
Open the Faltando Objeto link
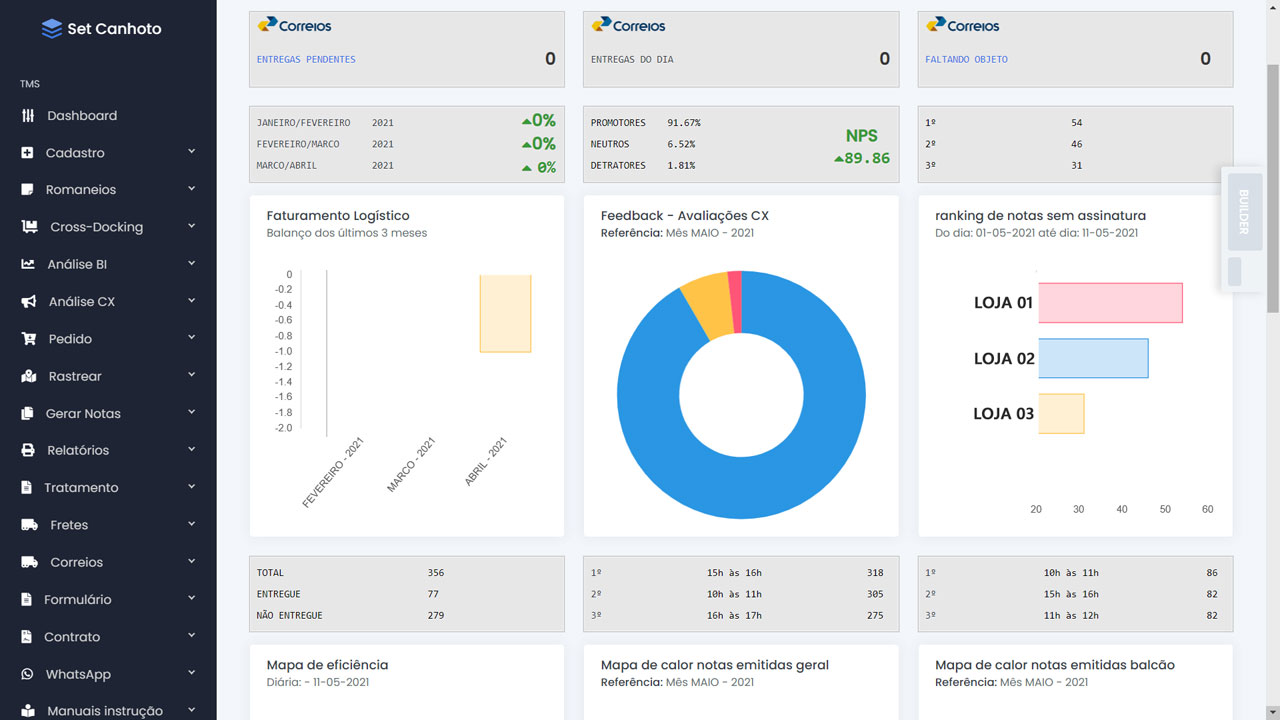(x=966, y=60)
